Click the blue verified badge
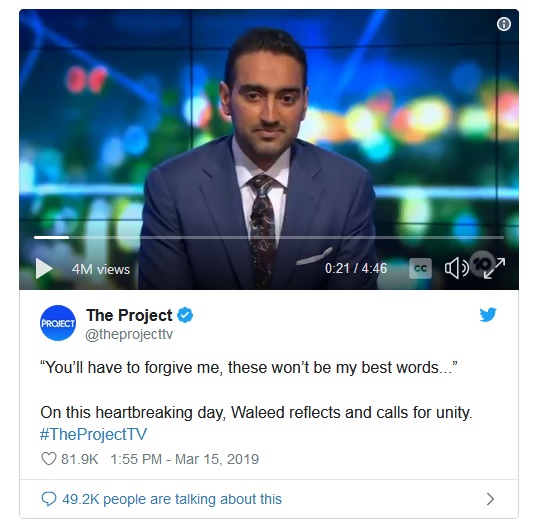This screenshot has height=527, width=537. (x=185, y=315)
